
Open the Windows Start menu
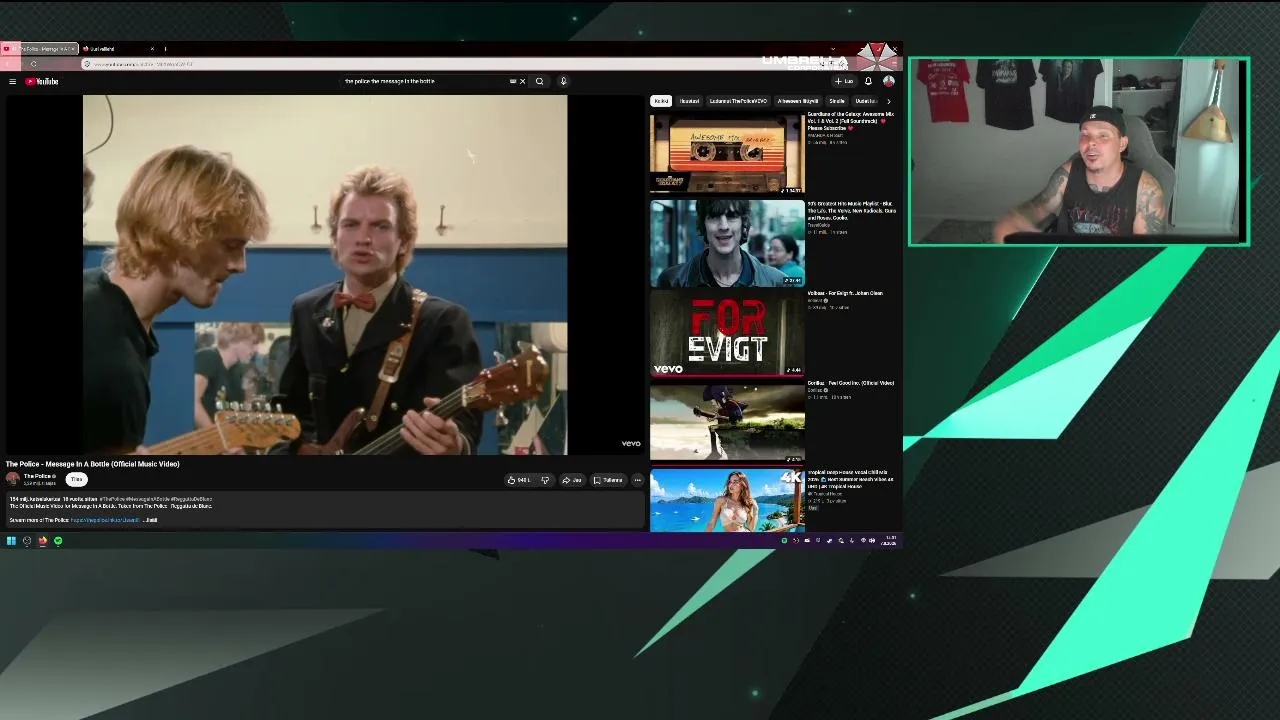click(x=11, y=541)
